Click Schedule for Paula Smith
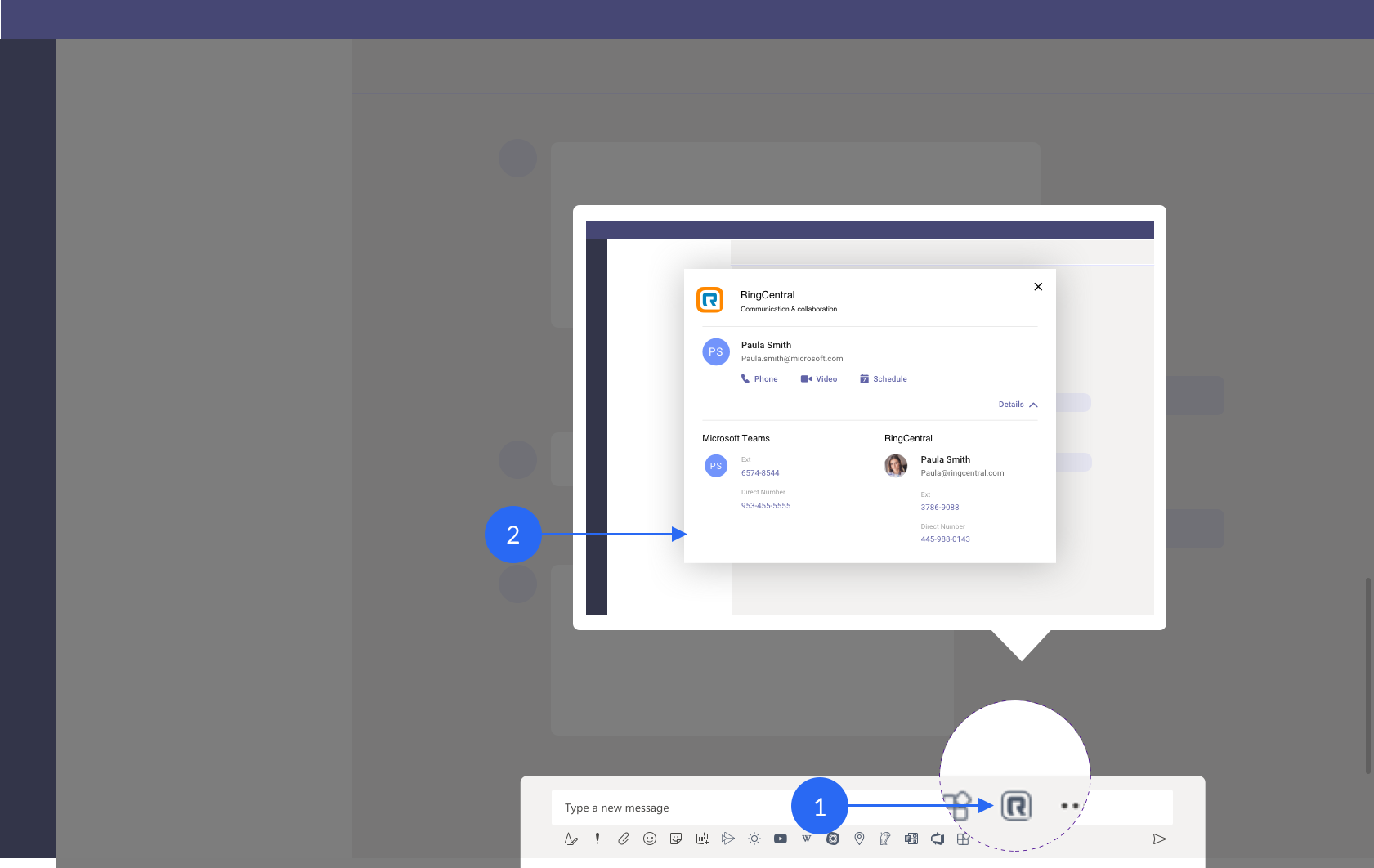Viewport: 1374px width, 868px height. click(x=884, y=379)
